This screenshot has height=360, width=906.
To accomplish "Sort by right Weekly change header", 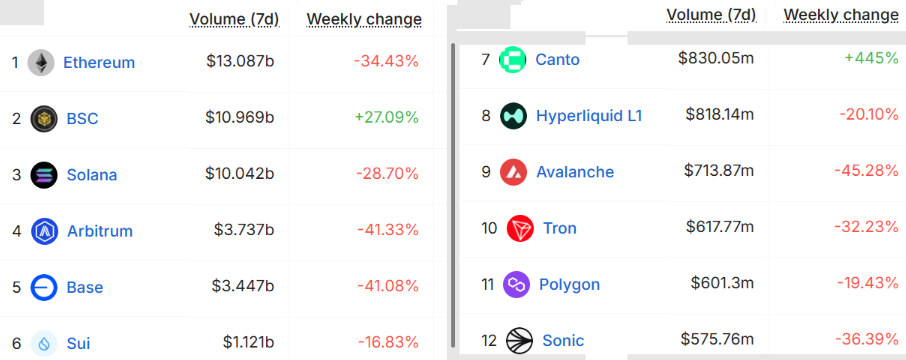I will [x=841, y=15].
